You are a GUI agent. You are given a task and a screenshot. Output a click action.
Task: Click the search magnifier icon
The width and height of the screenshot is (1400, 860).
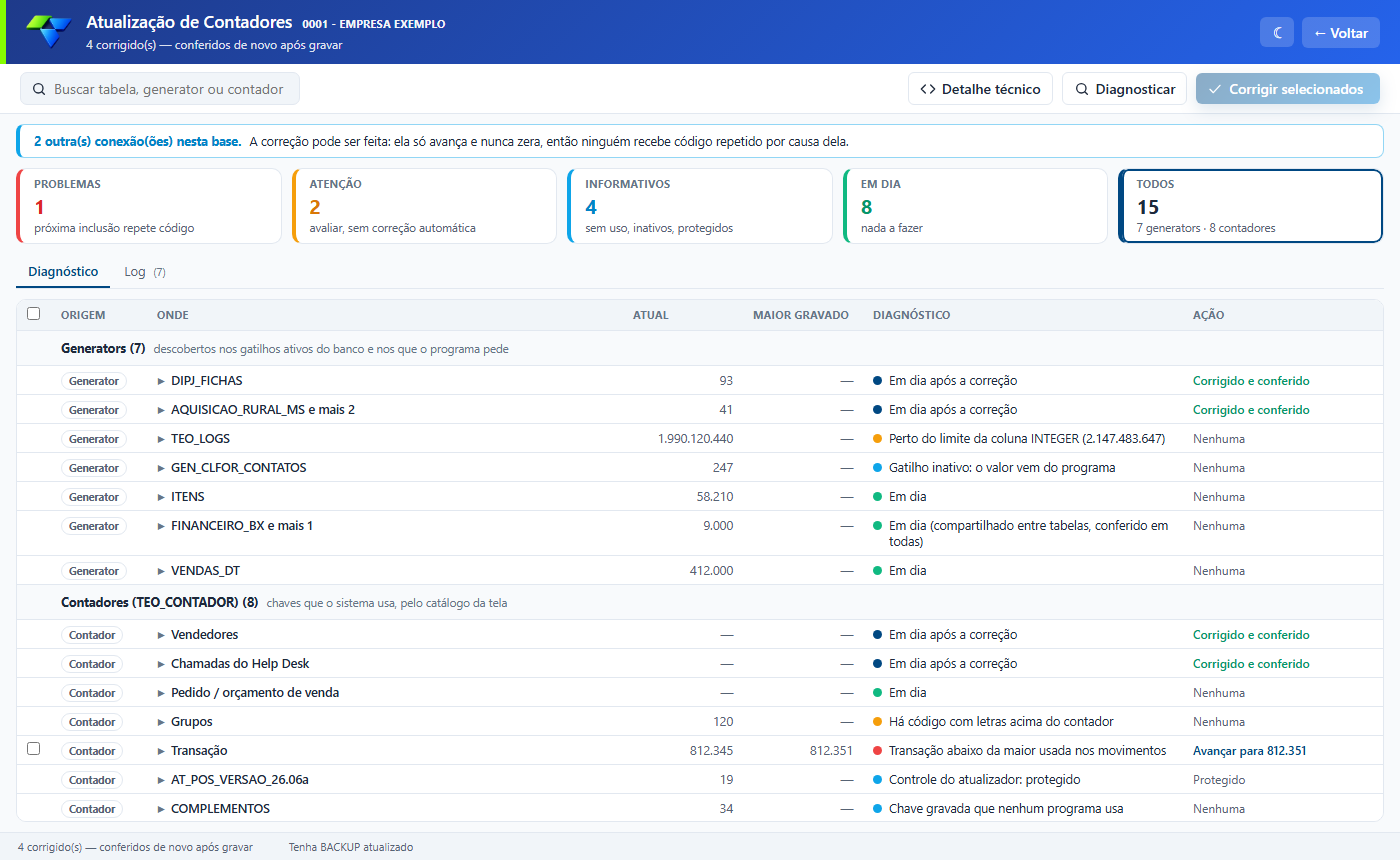[39, 89]
